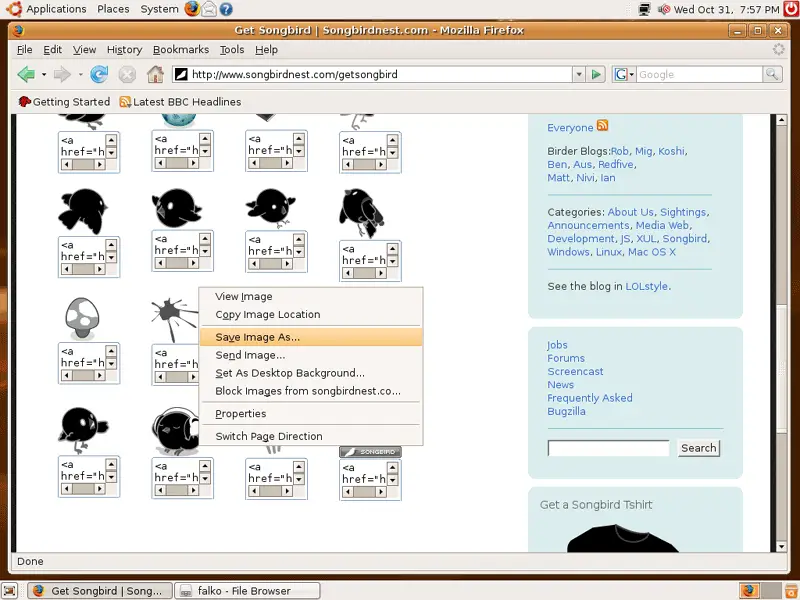Open the Bookmarks menu
This screenshot has height=600, width=800.
(181, 49)
